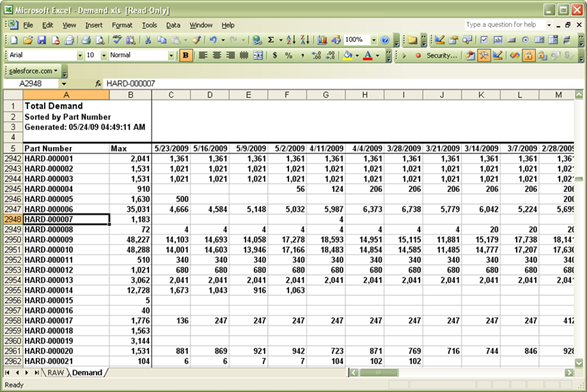Click the AutoSum sigma icon
587x392 pixels.
(271, 40)
